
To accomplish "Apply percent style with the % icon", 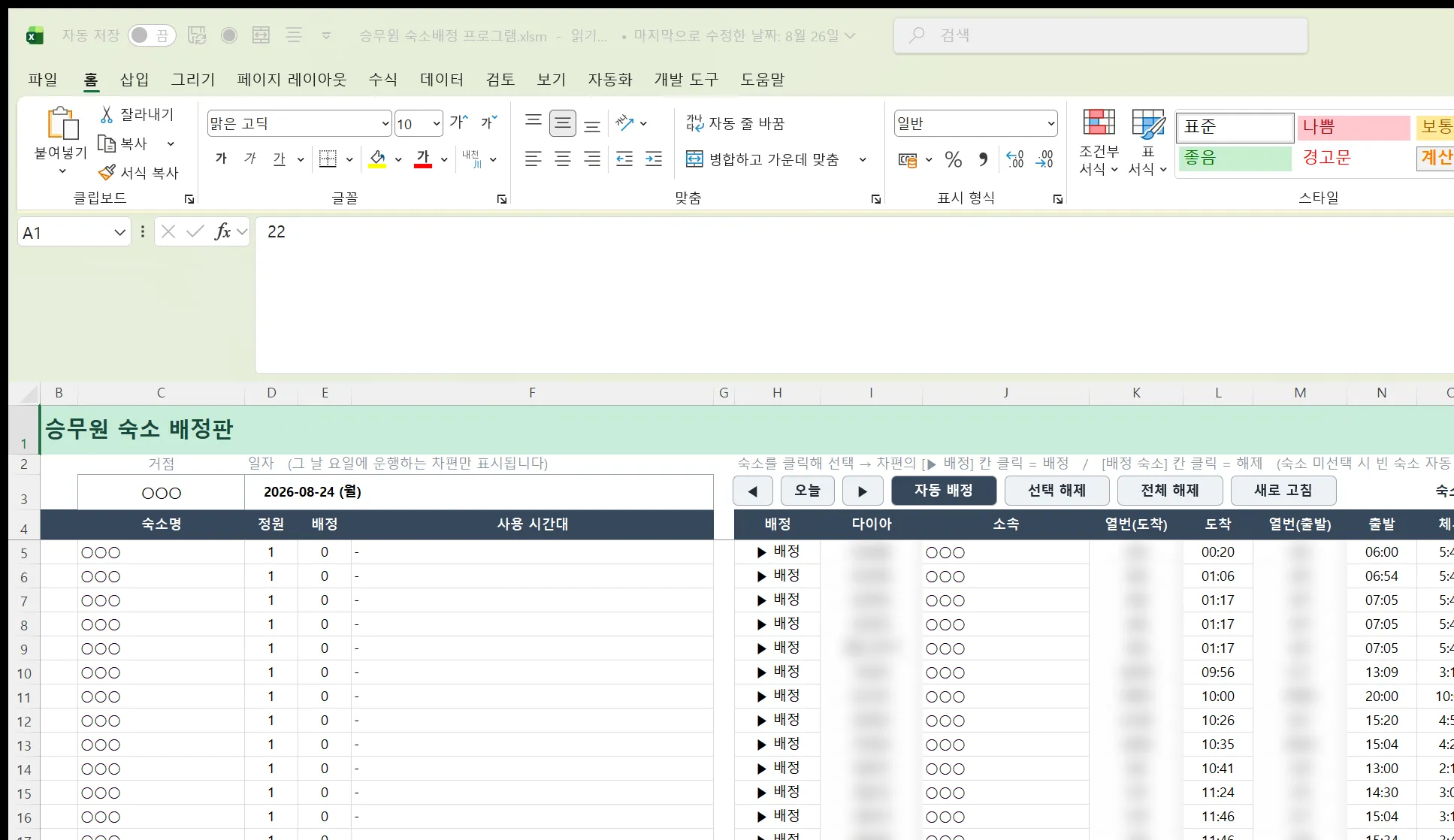I will point(954,159).
